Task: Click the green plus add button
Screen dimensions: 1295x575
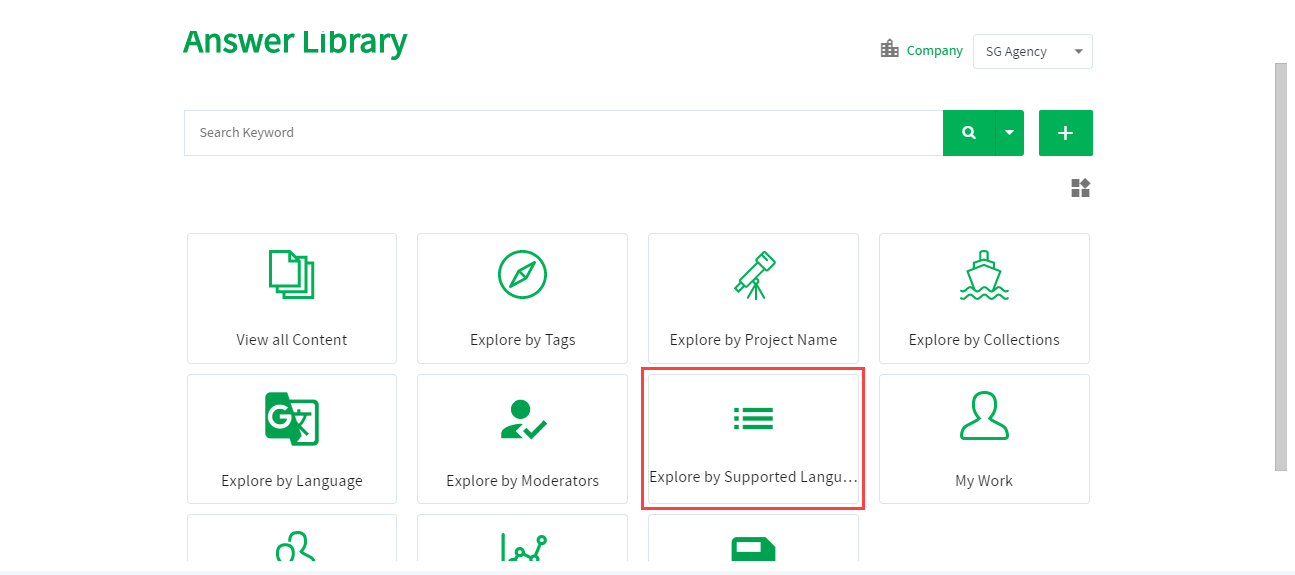Action: click(x=1066, y=133)
